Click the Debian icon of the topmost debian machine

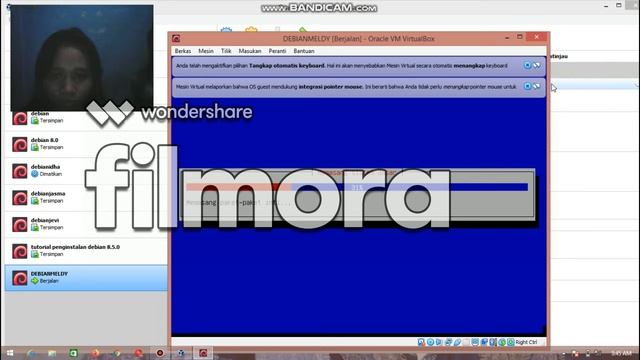[x=20, y=118]
